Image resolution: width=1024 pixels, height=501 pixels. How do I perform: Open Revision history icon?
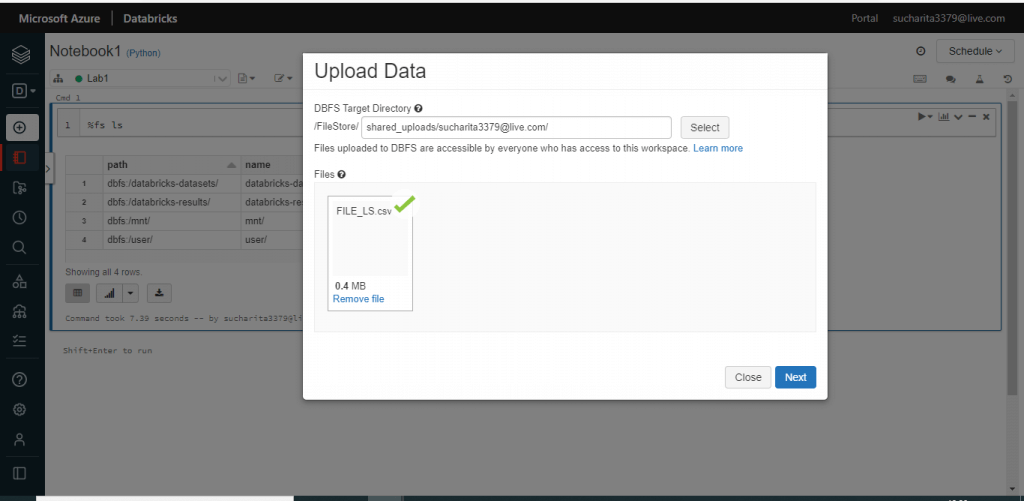(x=1008, y=78)
